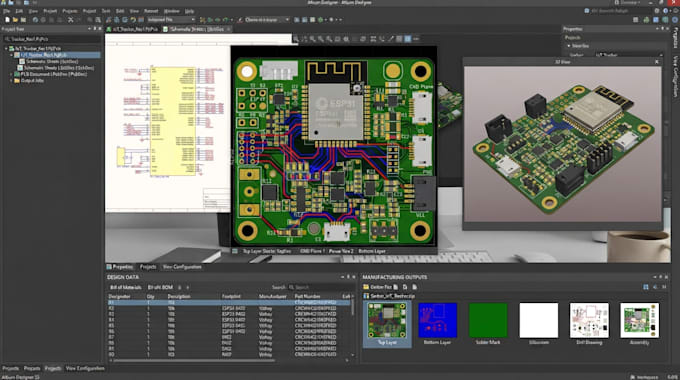Click the new document icon in the toolbar

tap(7, 20)
